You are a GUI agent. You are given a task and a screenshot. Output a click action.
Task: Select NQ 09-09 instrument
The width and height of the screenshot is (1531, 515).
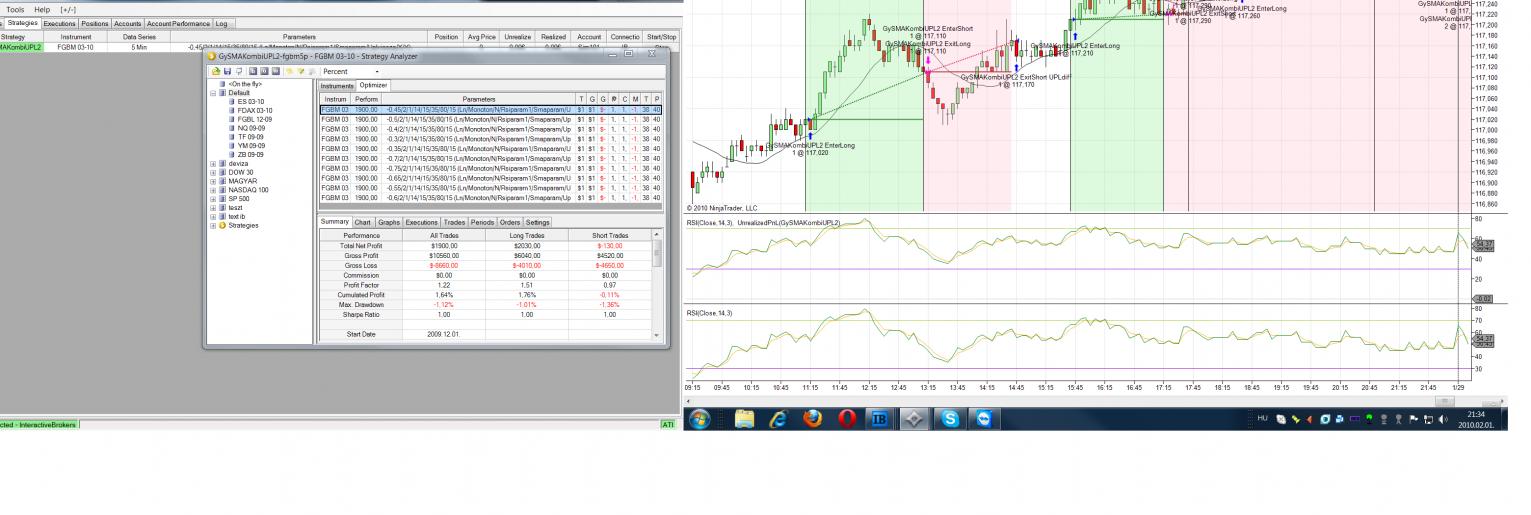tap(251, 128)
